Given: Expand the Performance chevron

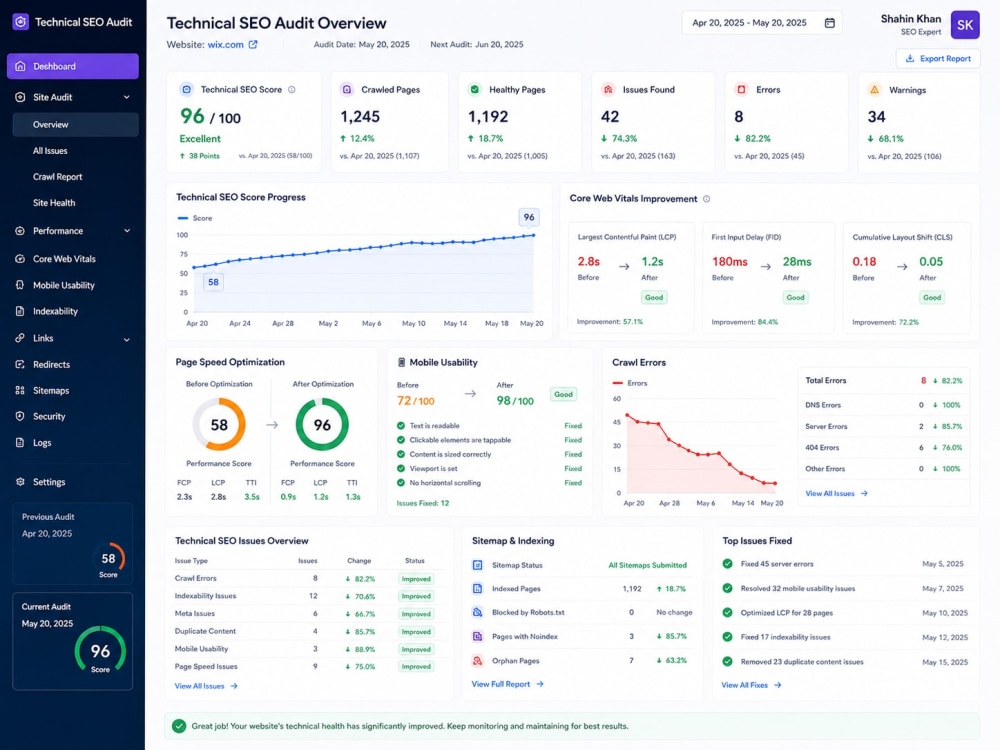Looking at the screenshot, I should point(126,231).
